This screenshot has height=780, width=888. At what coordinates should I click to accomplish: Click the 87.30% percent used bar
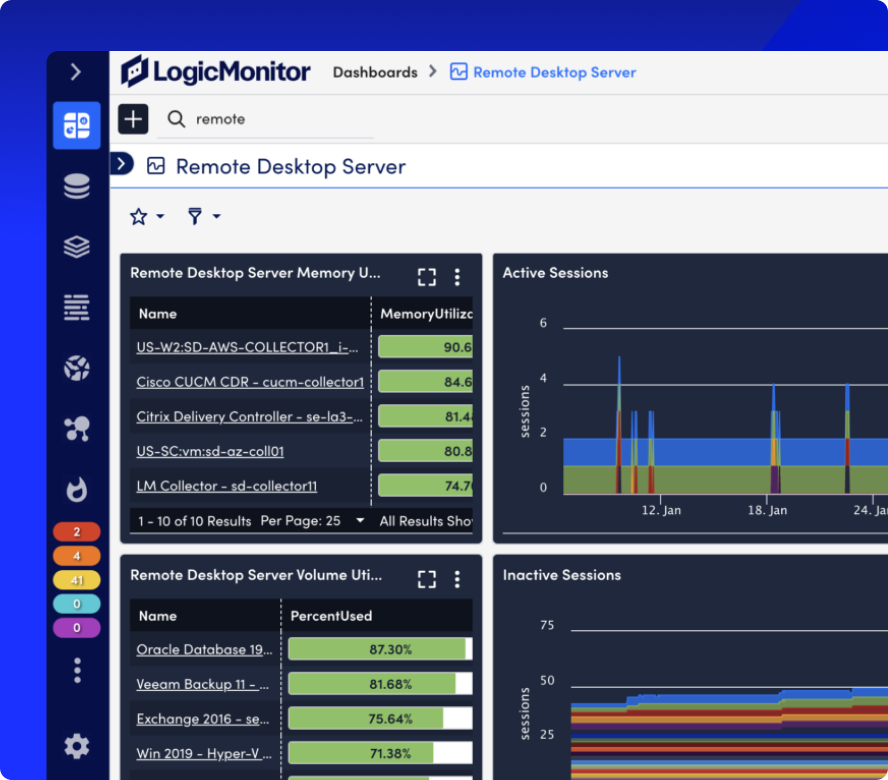point(380,649)
